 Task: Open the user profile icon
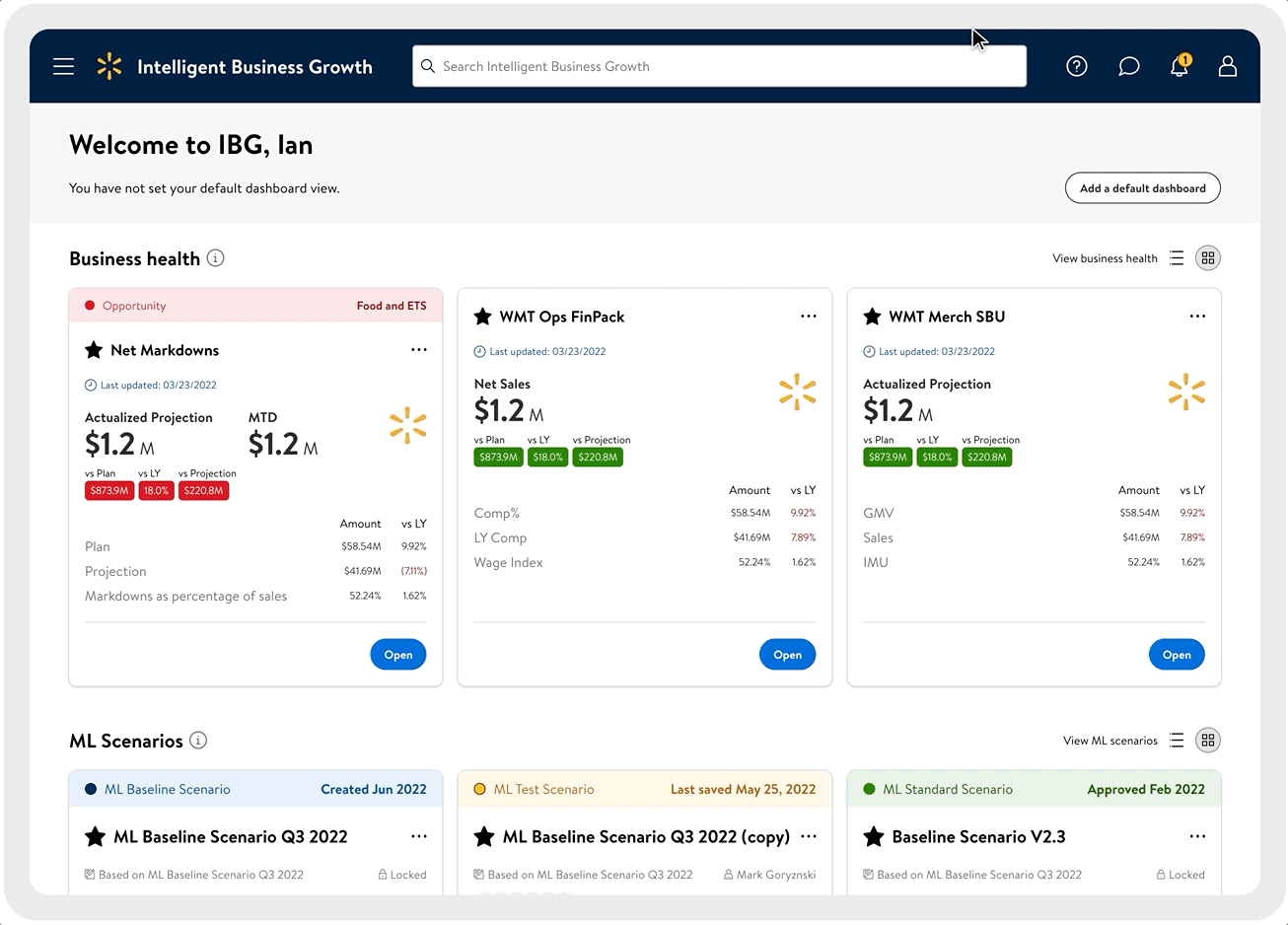1228,66
